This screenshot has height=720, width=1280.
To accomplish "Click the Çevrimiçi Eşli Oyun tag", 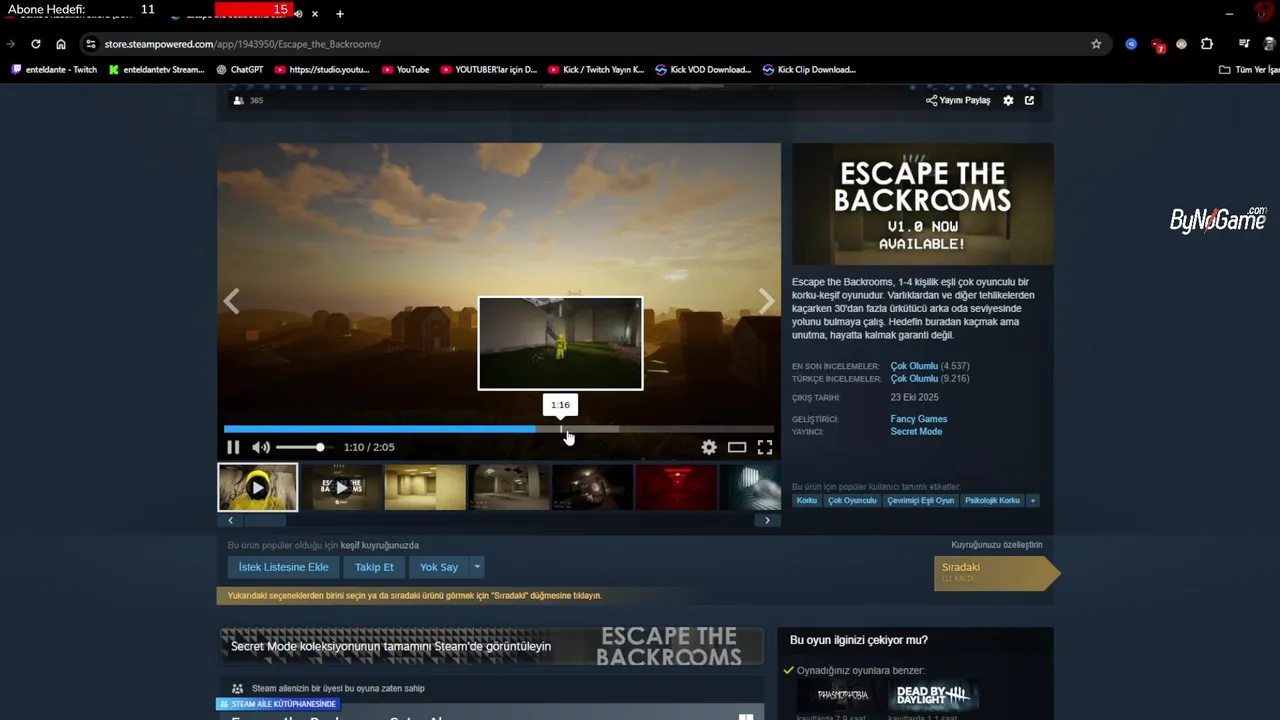I will coord(920,500).
